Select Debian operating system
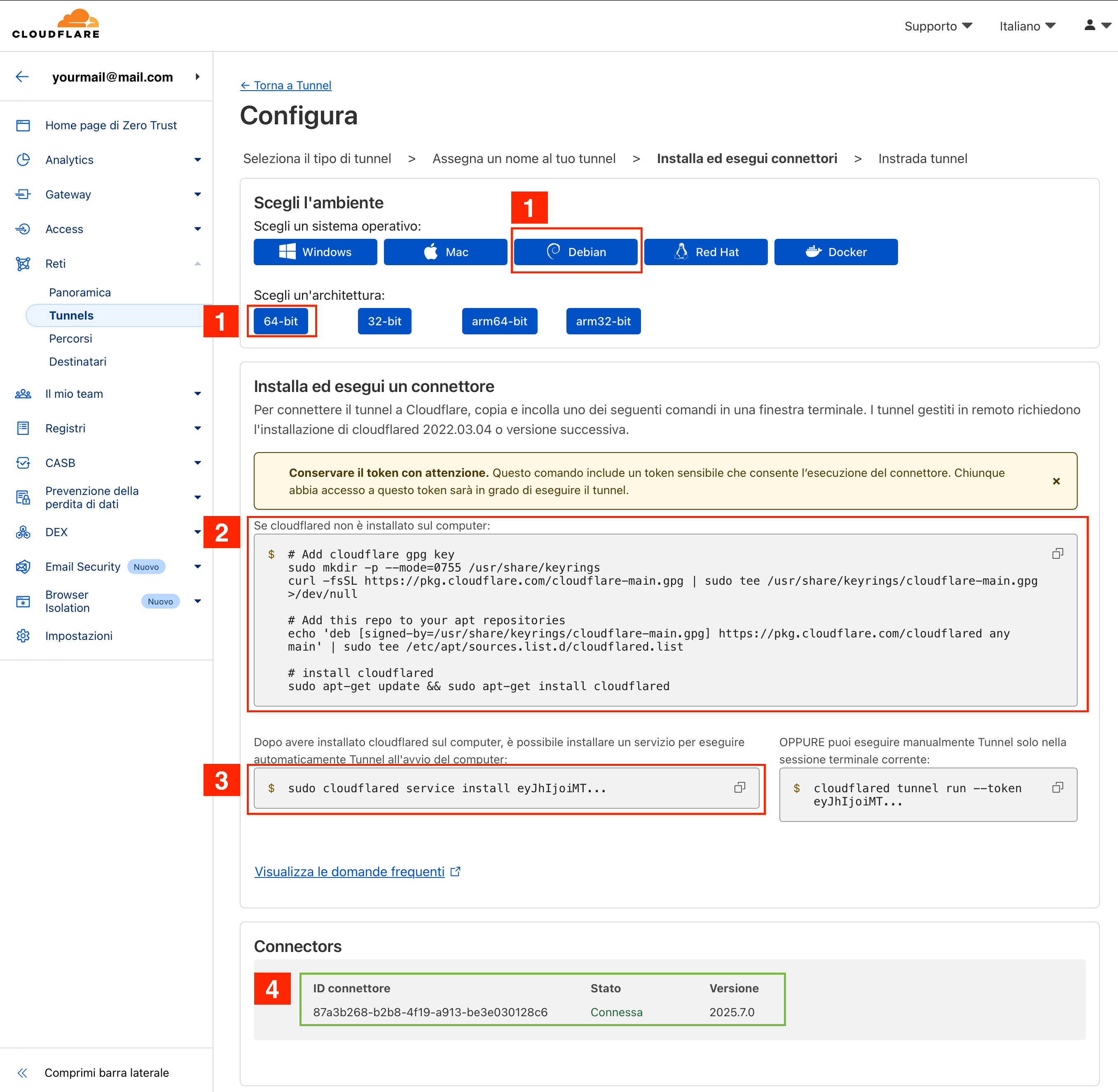This screenshot has height=1092, width=1118. 575,252
